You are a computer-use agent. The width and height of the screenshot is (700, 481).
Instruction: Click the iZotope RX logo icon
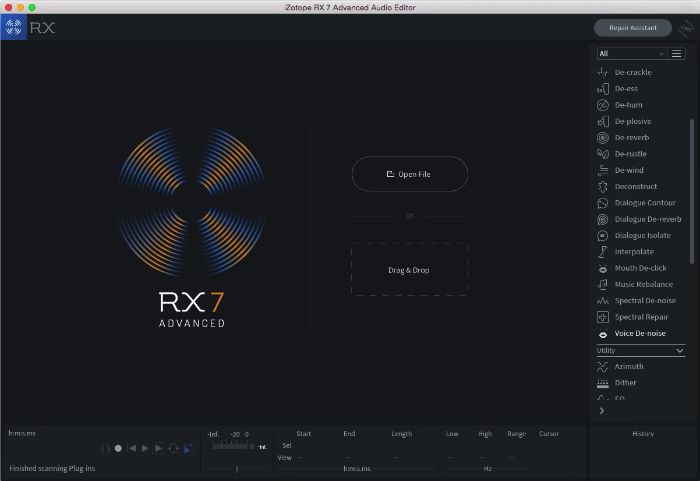tap(13, 27)
